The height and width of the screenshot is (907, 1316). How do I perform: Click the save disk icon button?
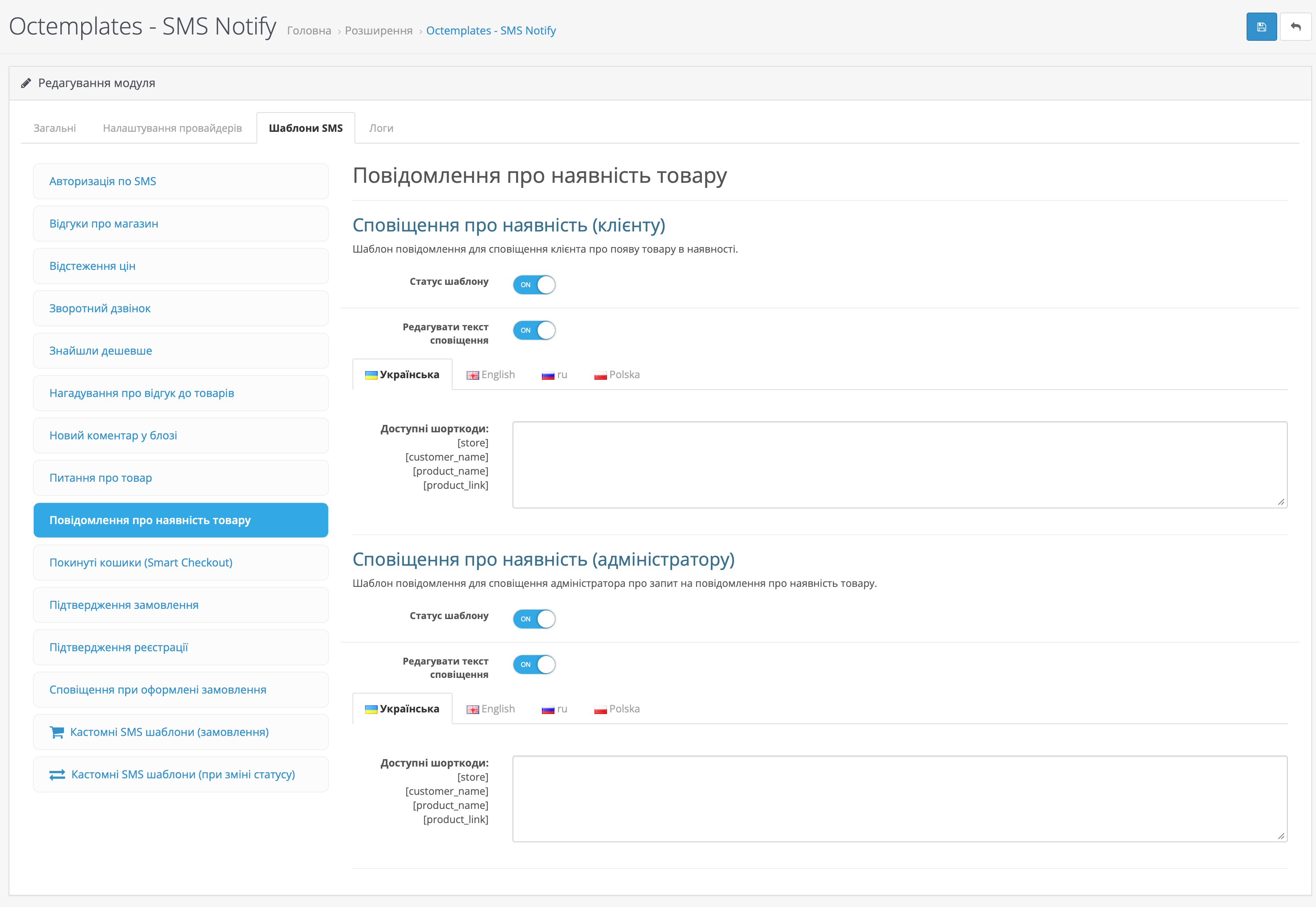1261,27
